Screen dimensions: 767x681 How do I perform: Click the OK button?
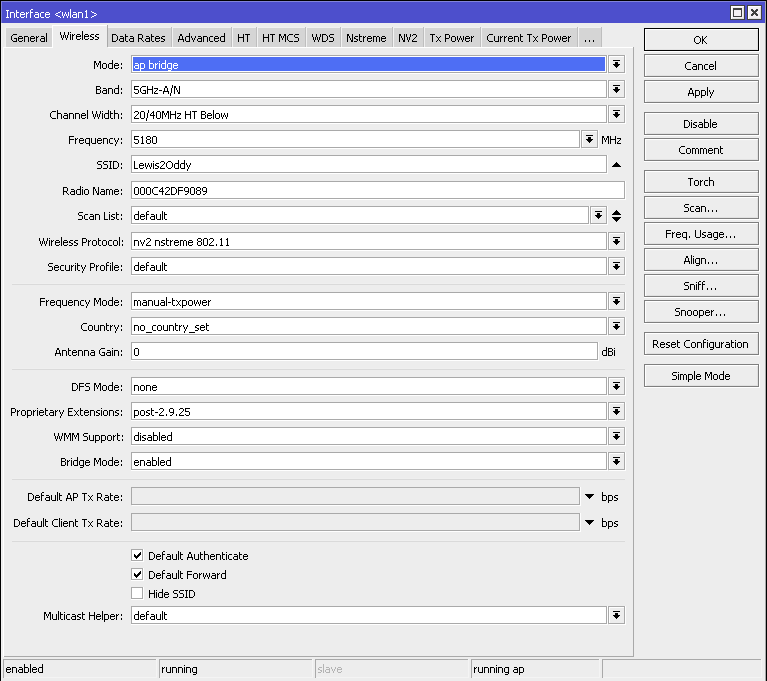tap(701, 40)
